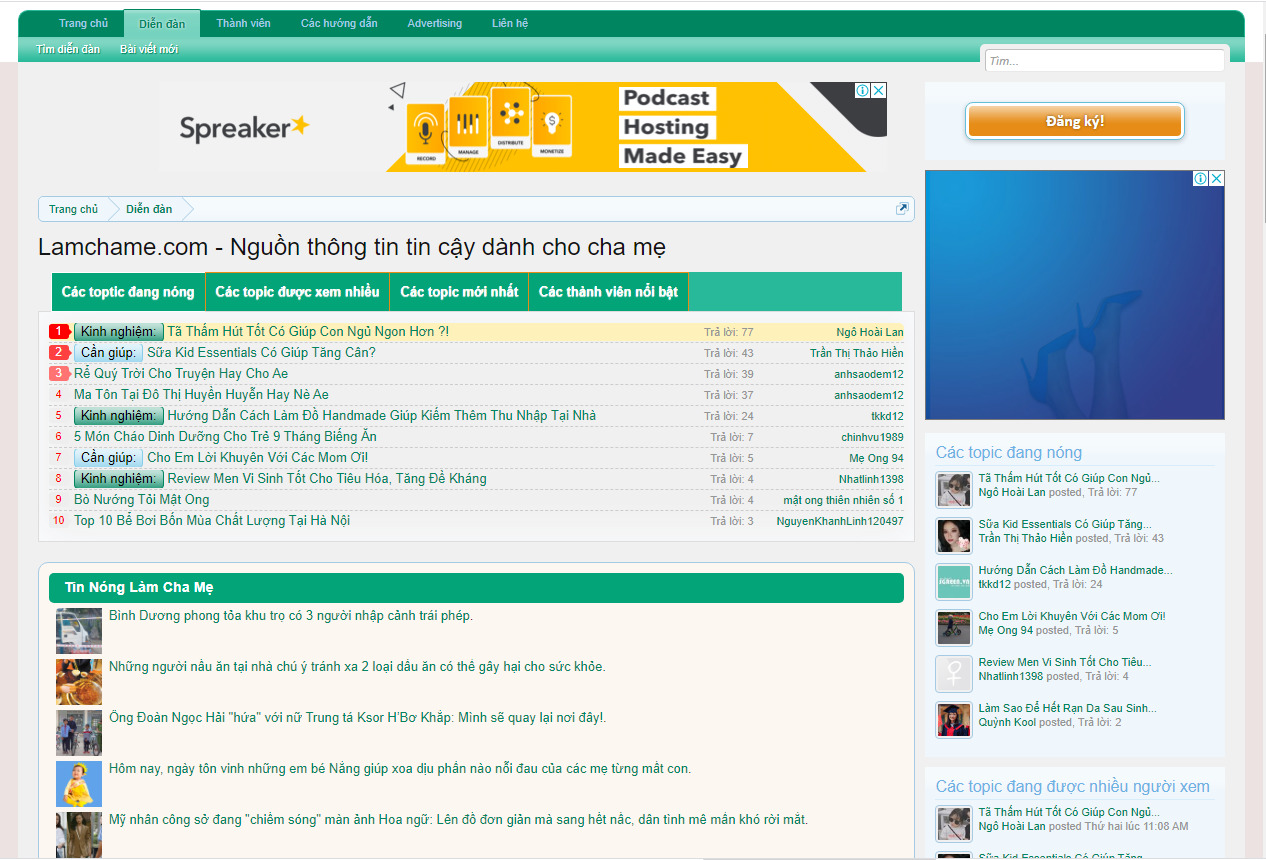Screen dimensions: 1266x860
Task: Open thumbnail for Bình Dương news article
Action: pyautogui.click(x=79, y=631)
